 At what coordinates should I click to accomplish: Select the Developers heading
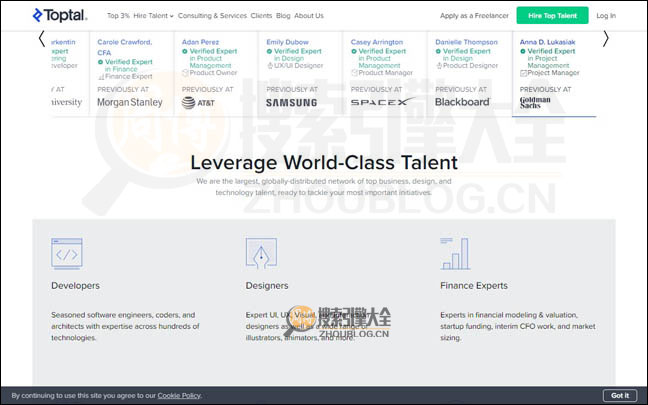click(76, 286)
